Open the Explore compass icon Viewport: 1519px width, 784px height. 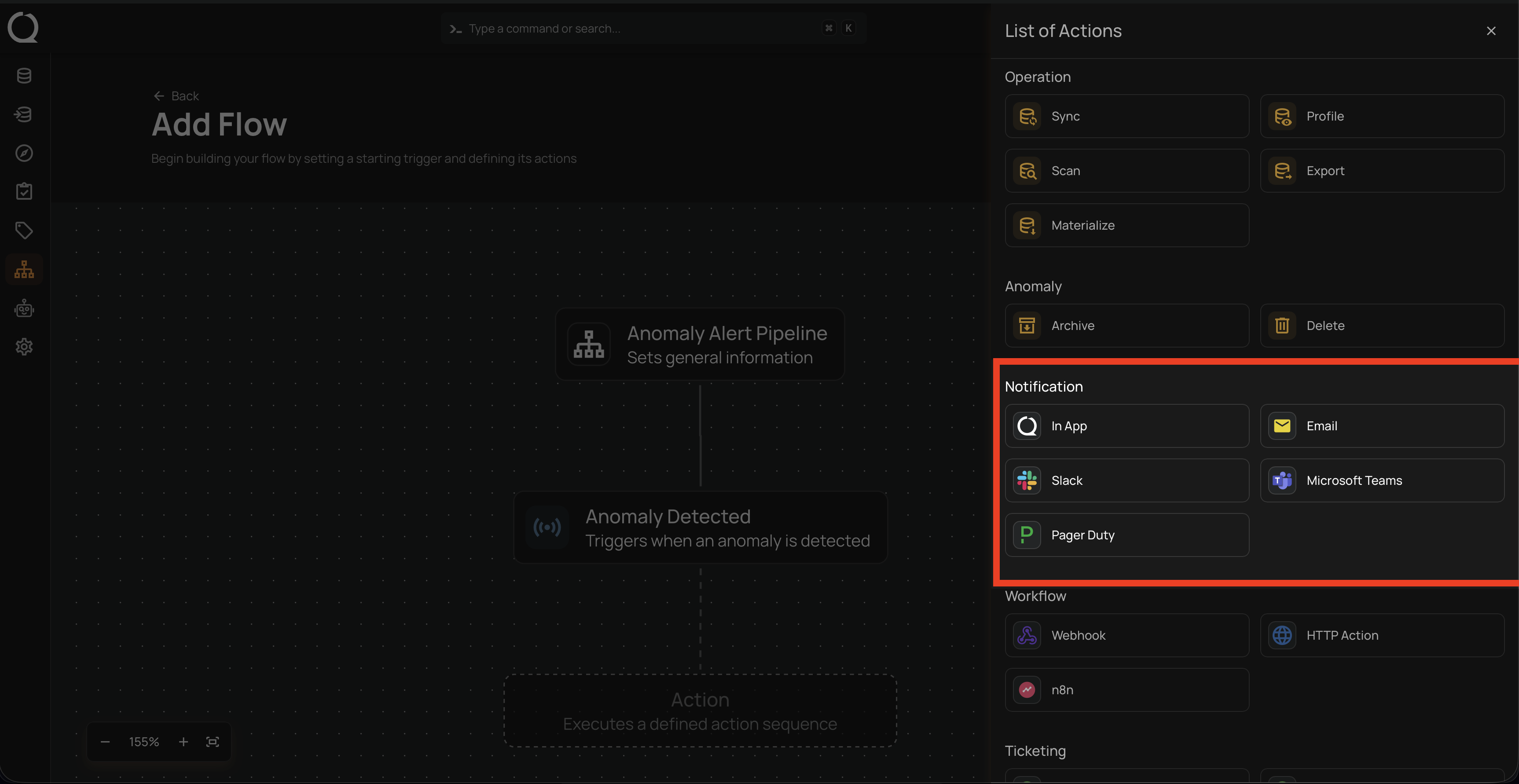24,153
